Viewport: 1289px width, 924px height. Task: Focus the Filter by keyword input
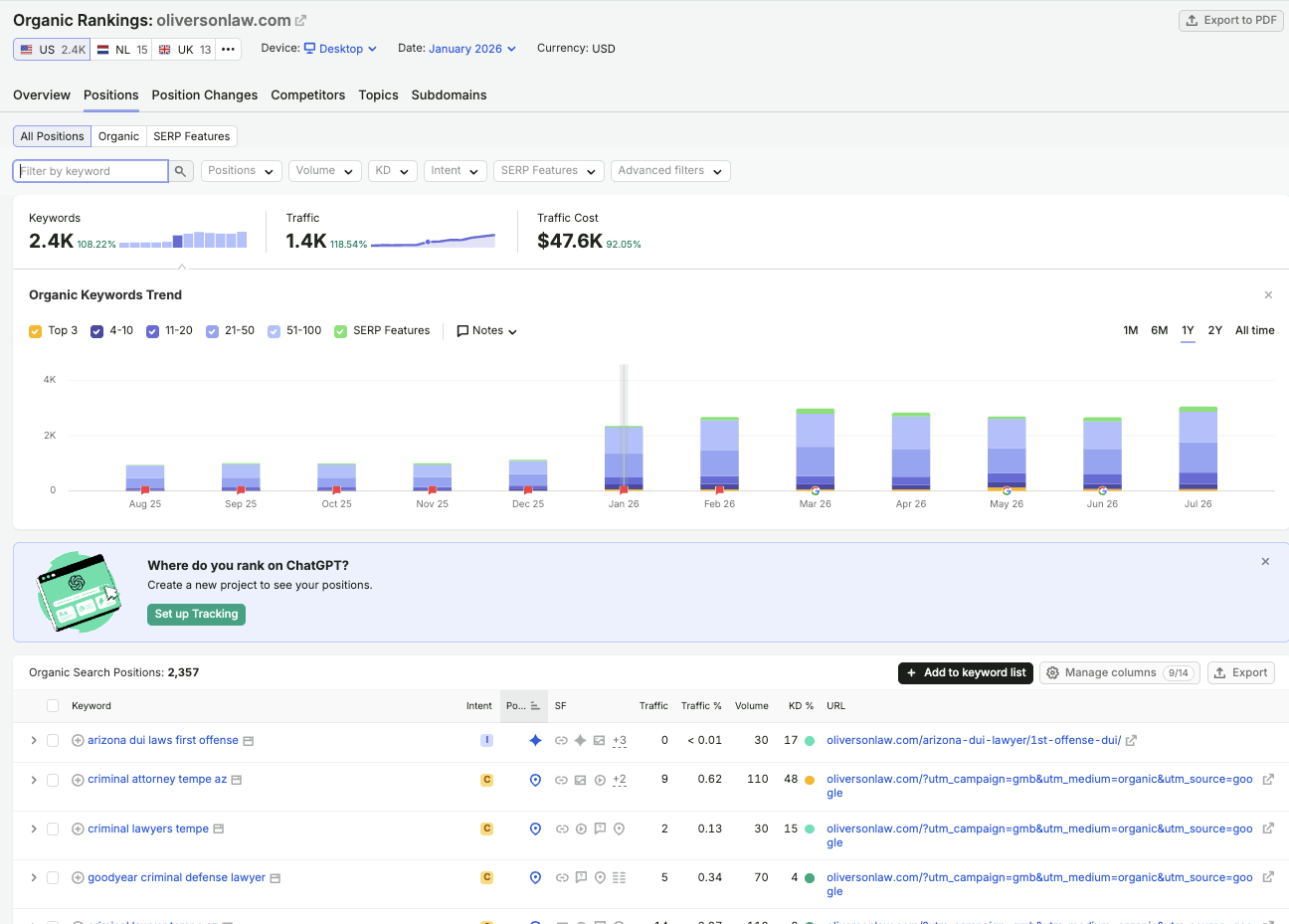pyautogui.click(x=91, y=171)
